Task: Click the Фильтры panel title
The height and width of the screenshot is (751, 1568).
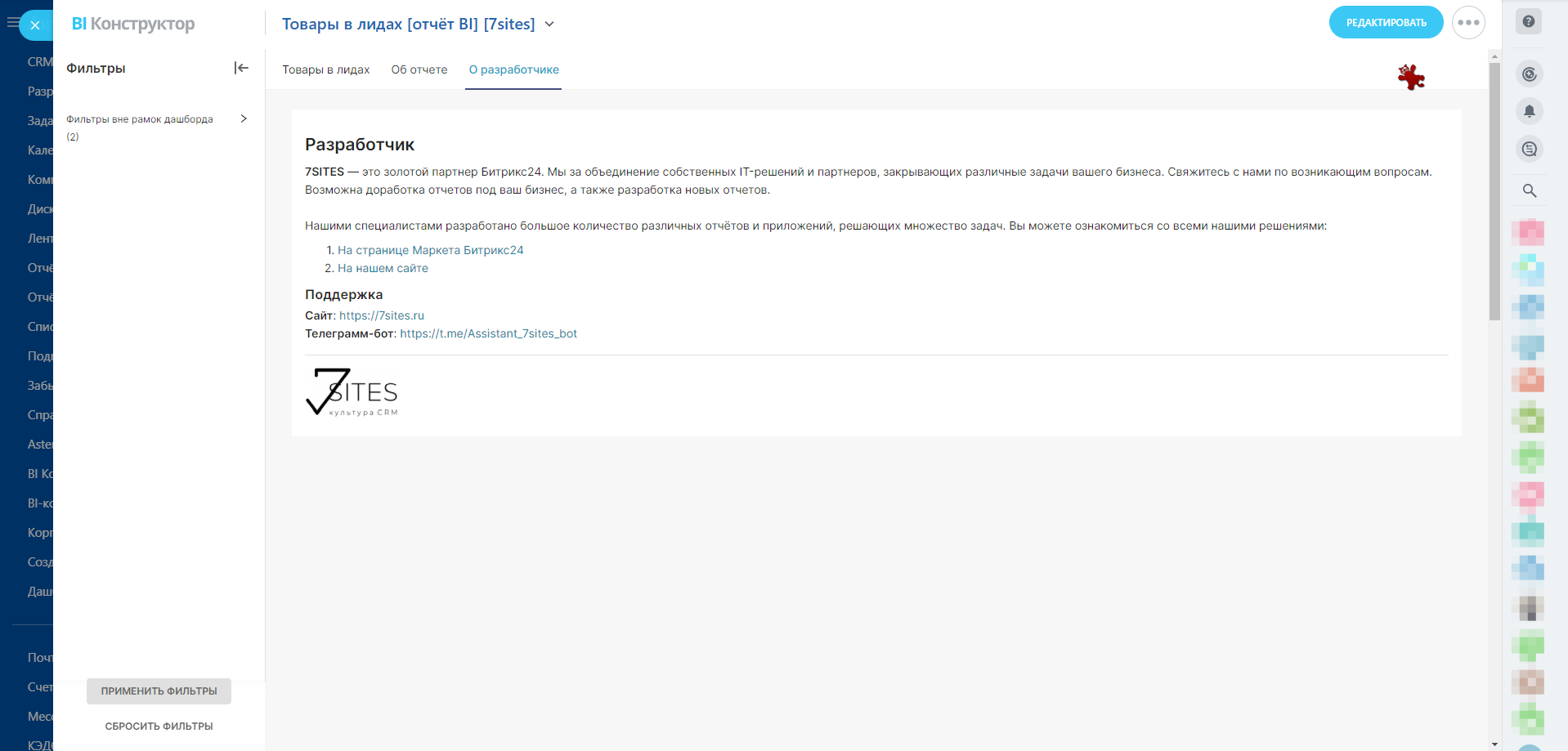Action: pyautogui.click(x=96, y=69)
